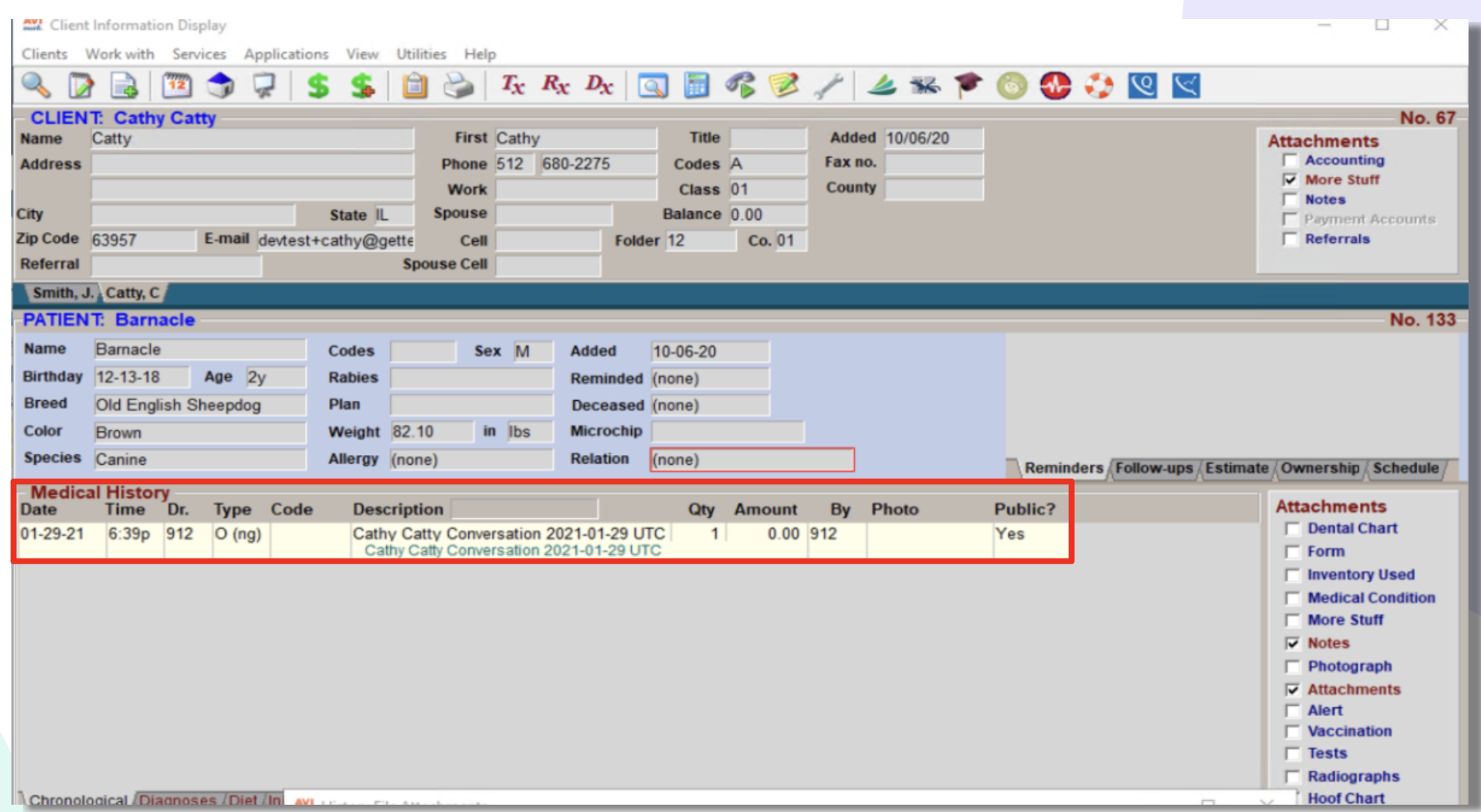Enable the Accounting attachment checkbox
Screen dimensions: 1481x812
pyautogui.click(x=1290, y=160)
